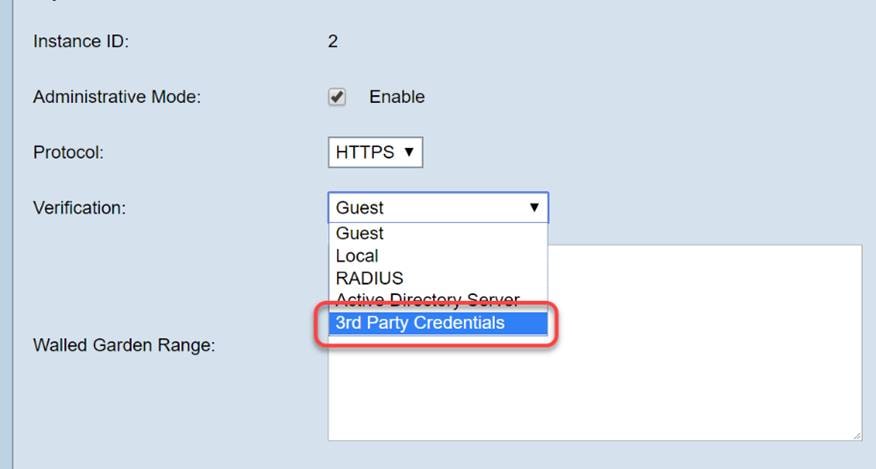The image size is (876, 469).
Task: Click the Verification dropdown arrow
Action: coord(535,208)
